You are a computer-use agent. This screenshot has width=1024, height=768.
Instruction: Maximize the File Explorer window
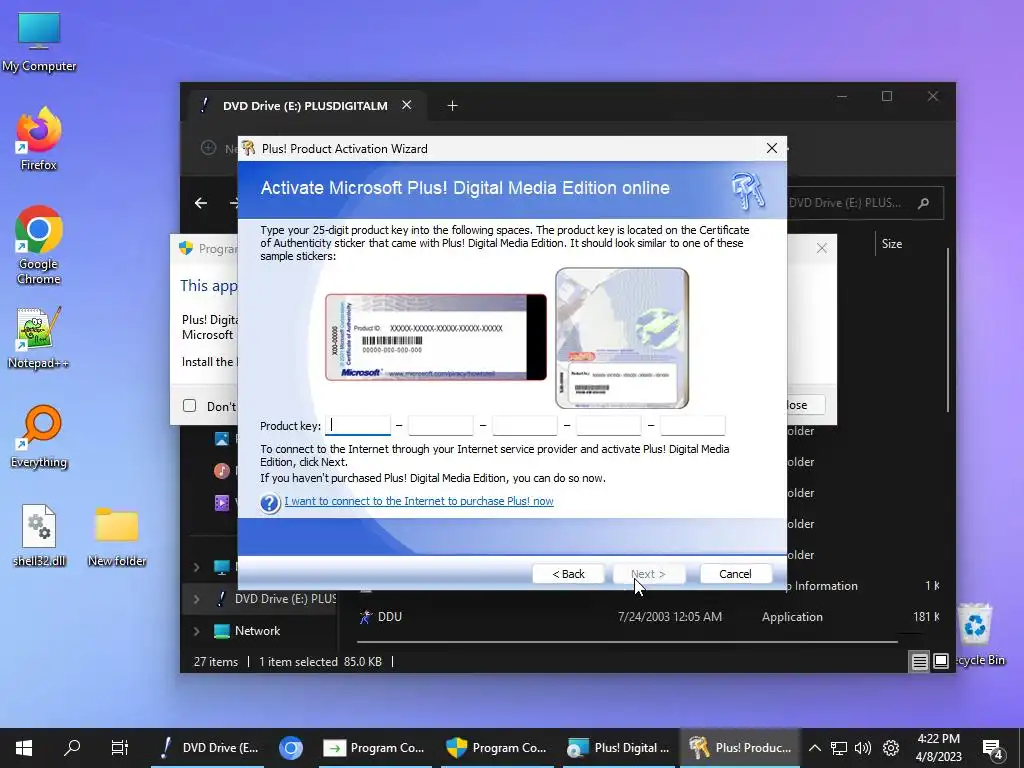pos(887,97)
